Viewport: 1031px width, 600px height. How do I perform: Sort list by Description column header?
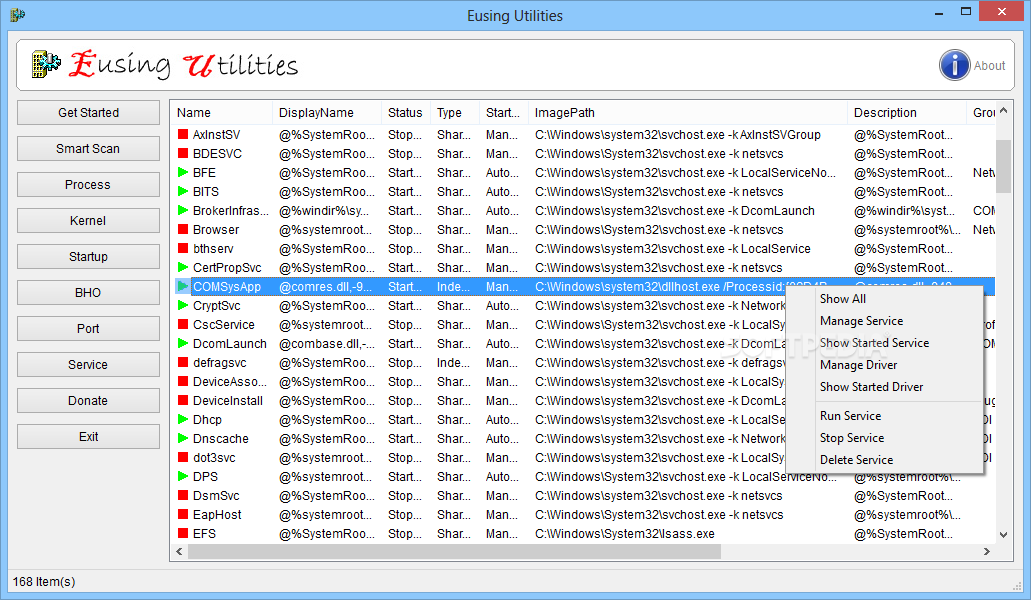907,112
